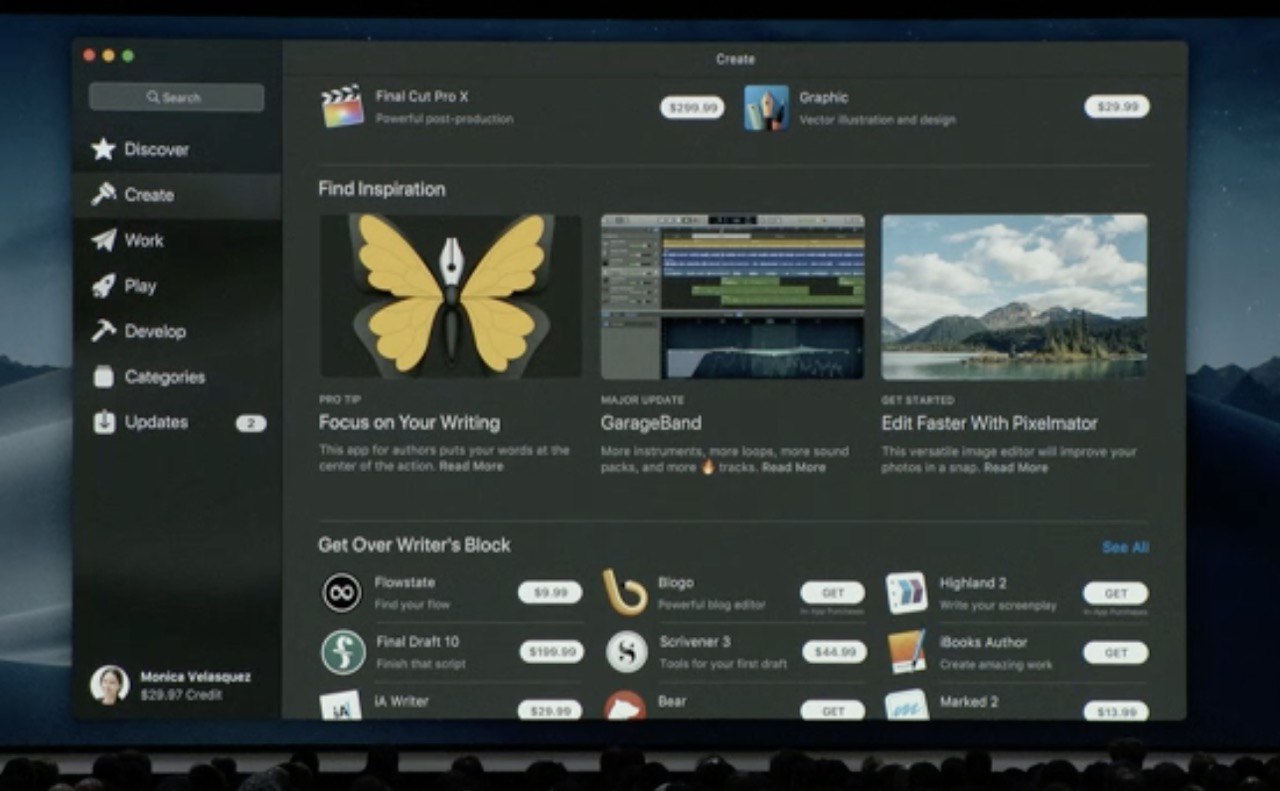Click Edit Faster With Pixelmator headline
1280x791 pixels.
click(989, 423)
